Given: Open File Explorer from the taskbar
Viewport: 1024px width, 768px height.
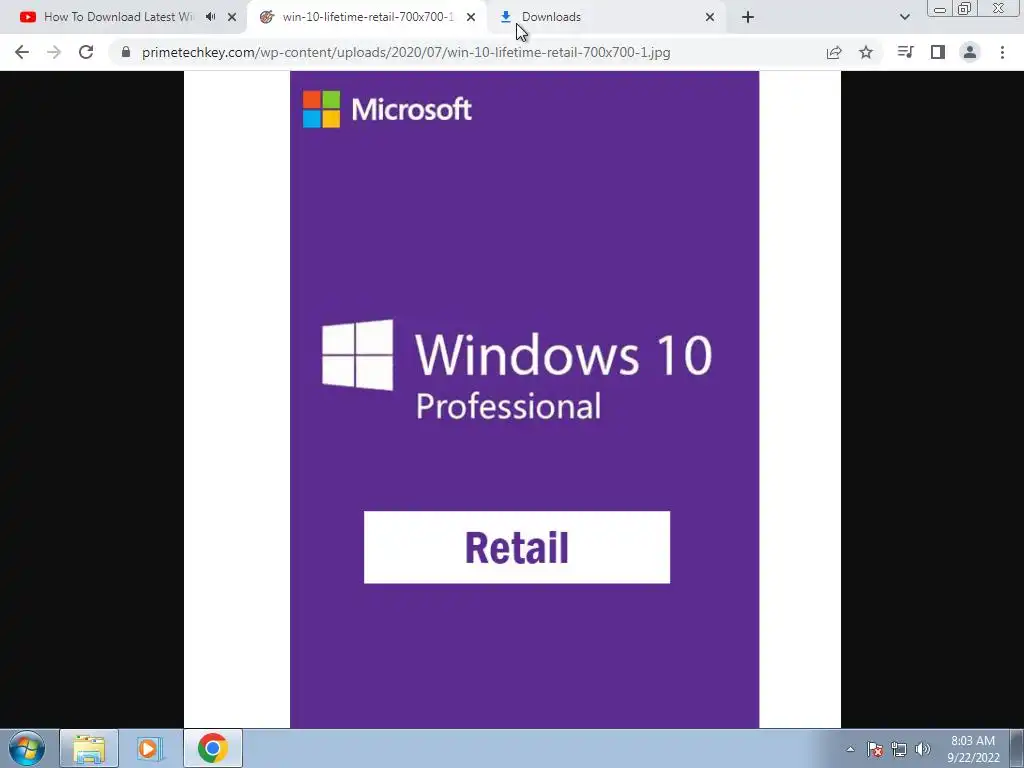Looking at the screenshot, I should pyautogui.click(x=89, y=748).
